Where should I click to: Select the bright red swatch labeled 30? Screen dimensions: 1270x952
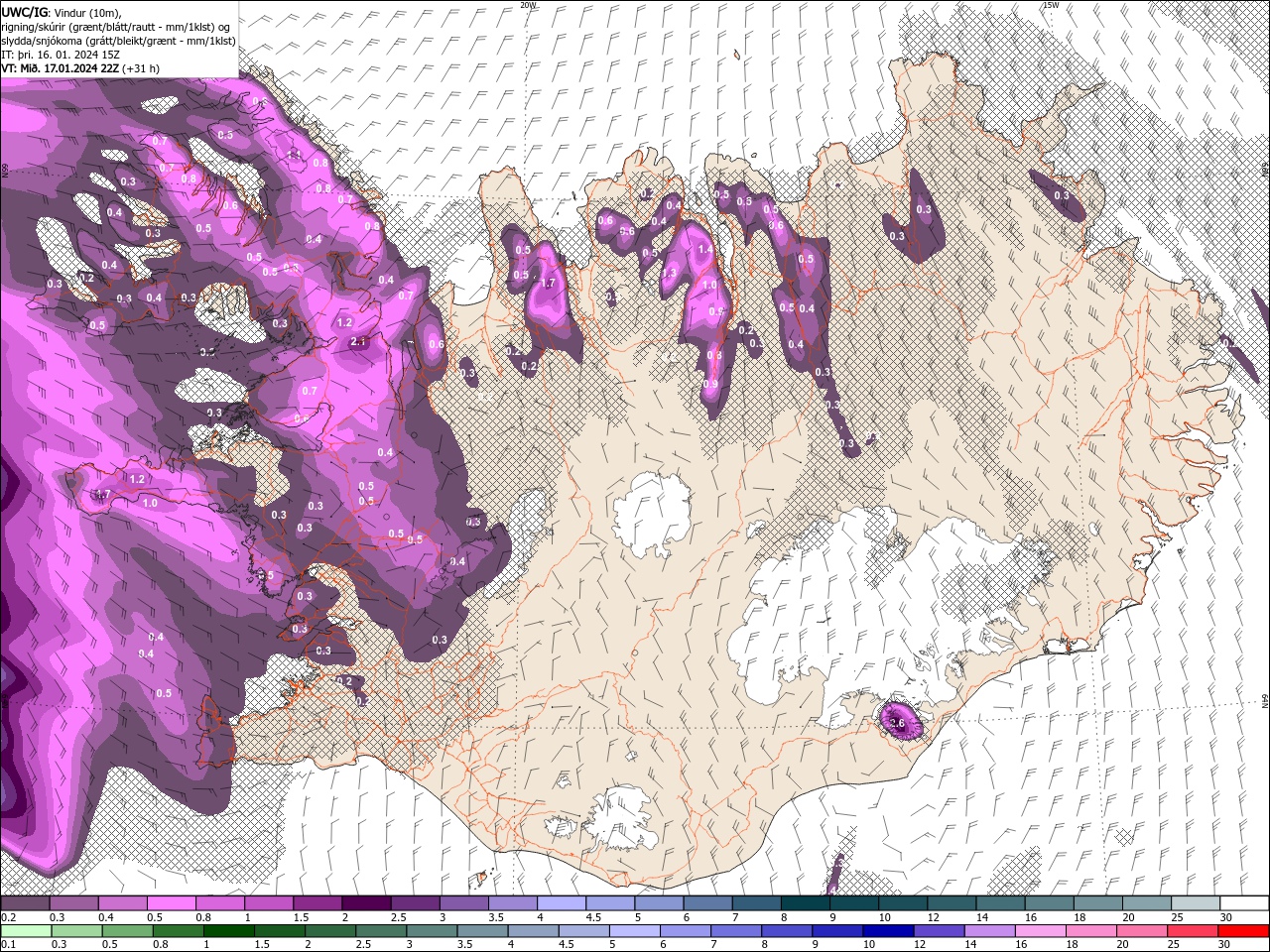(1244, 931)
